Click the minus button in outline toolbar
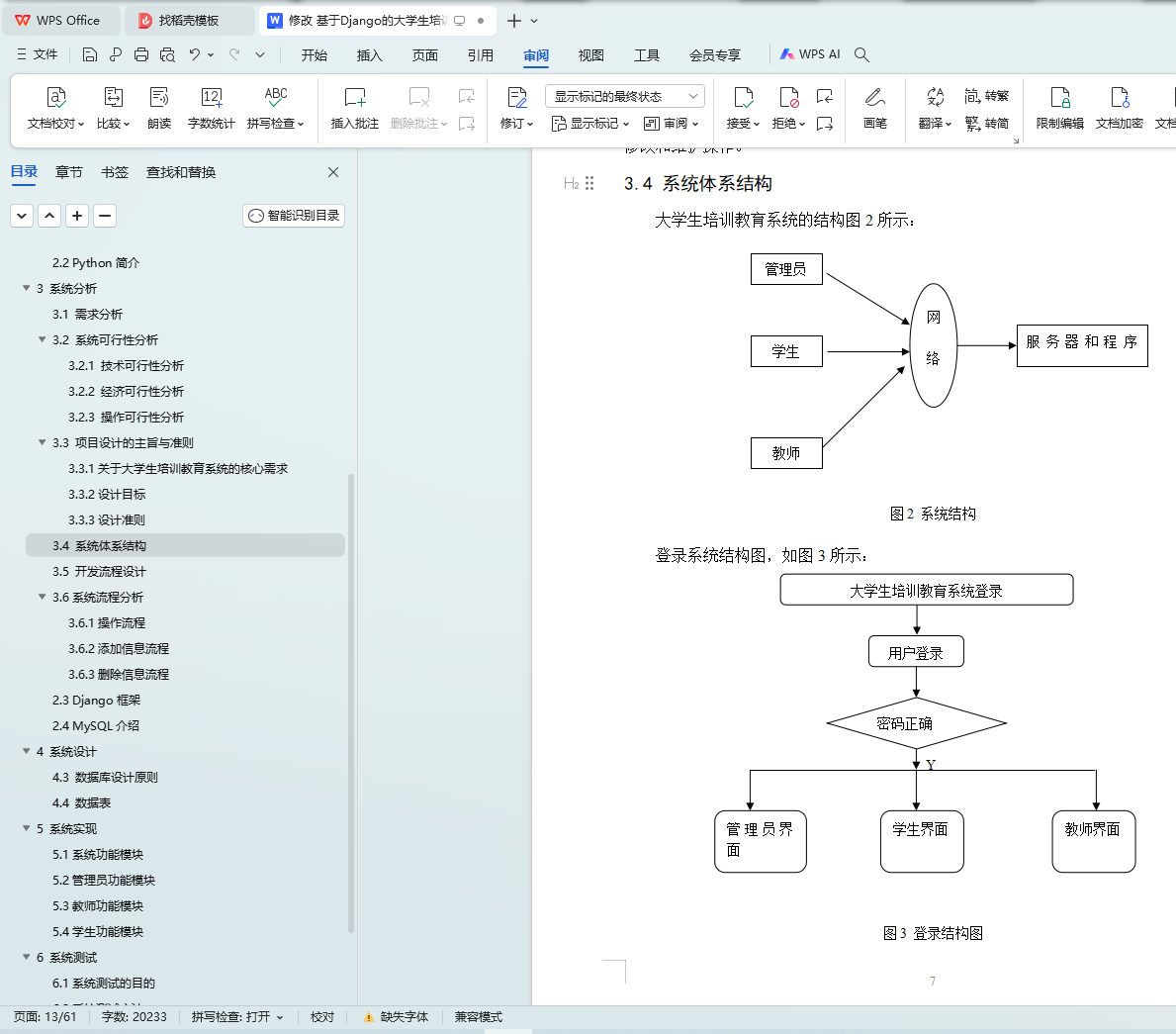This screenshot has width=1176, height=1034. click(105, 216)
